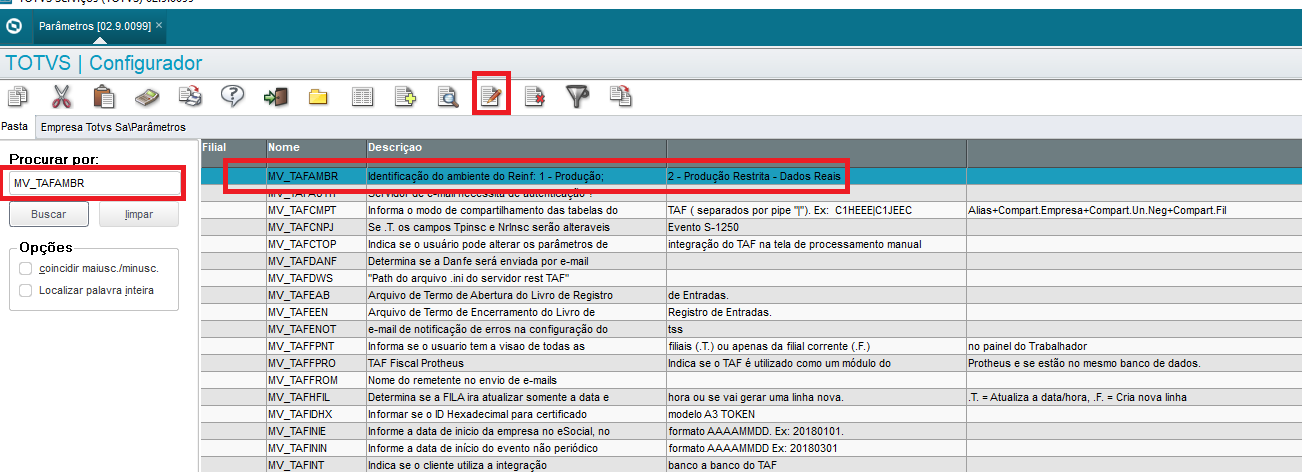Viewport: 1302px width, 472px height.
Task: Select the MV_TAFAMBR row name cell
Action: (315, 176)
